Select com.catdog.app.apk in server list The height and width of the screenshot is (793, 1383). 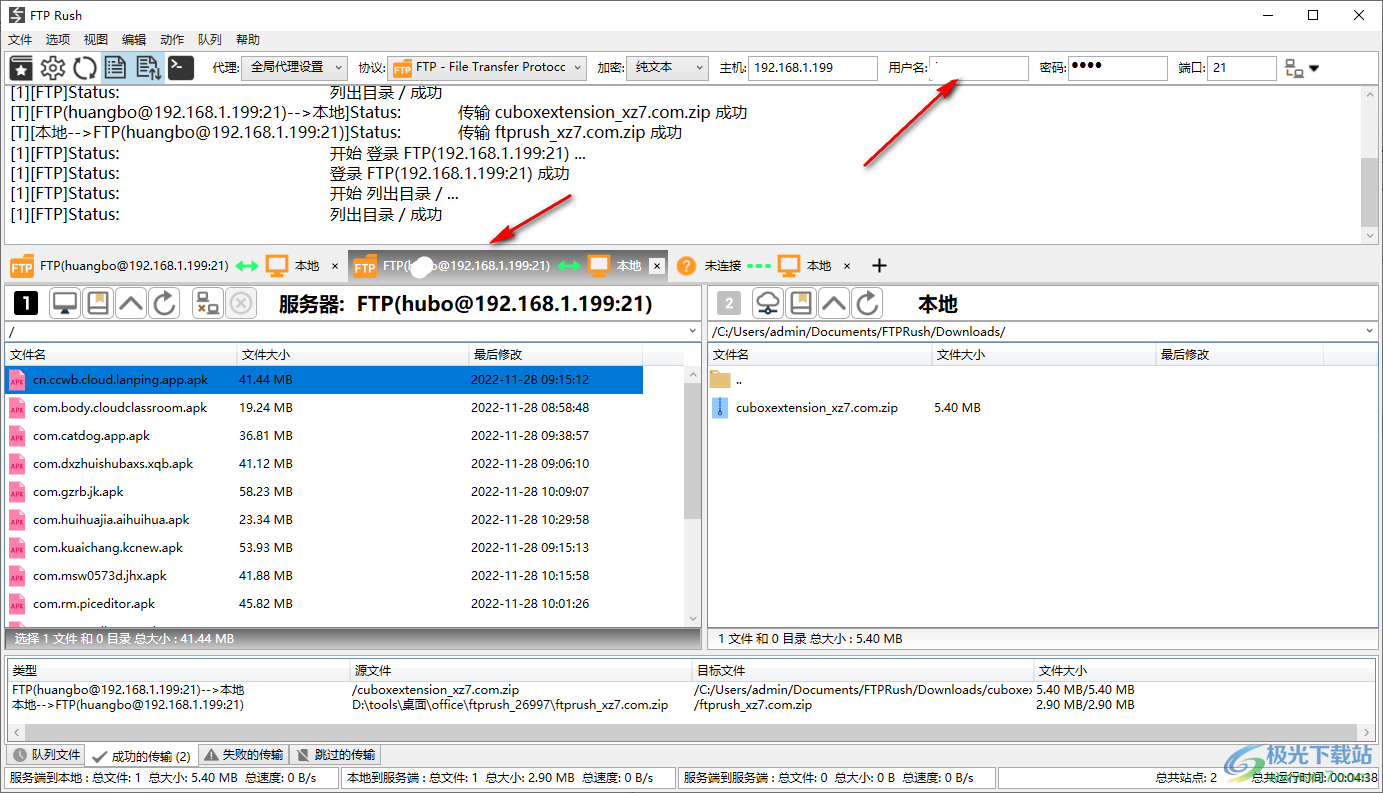324,435
